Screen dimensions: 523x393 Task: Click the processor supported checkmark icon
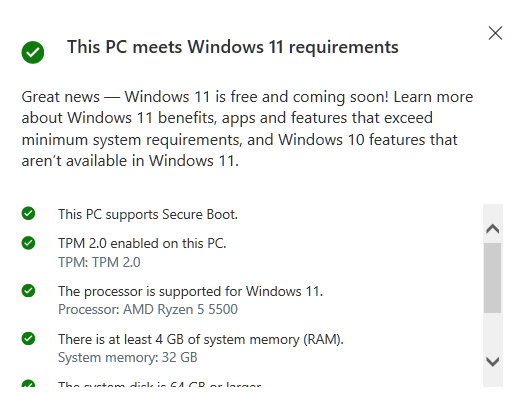pyautogui.click(x=28, y=291)
